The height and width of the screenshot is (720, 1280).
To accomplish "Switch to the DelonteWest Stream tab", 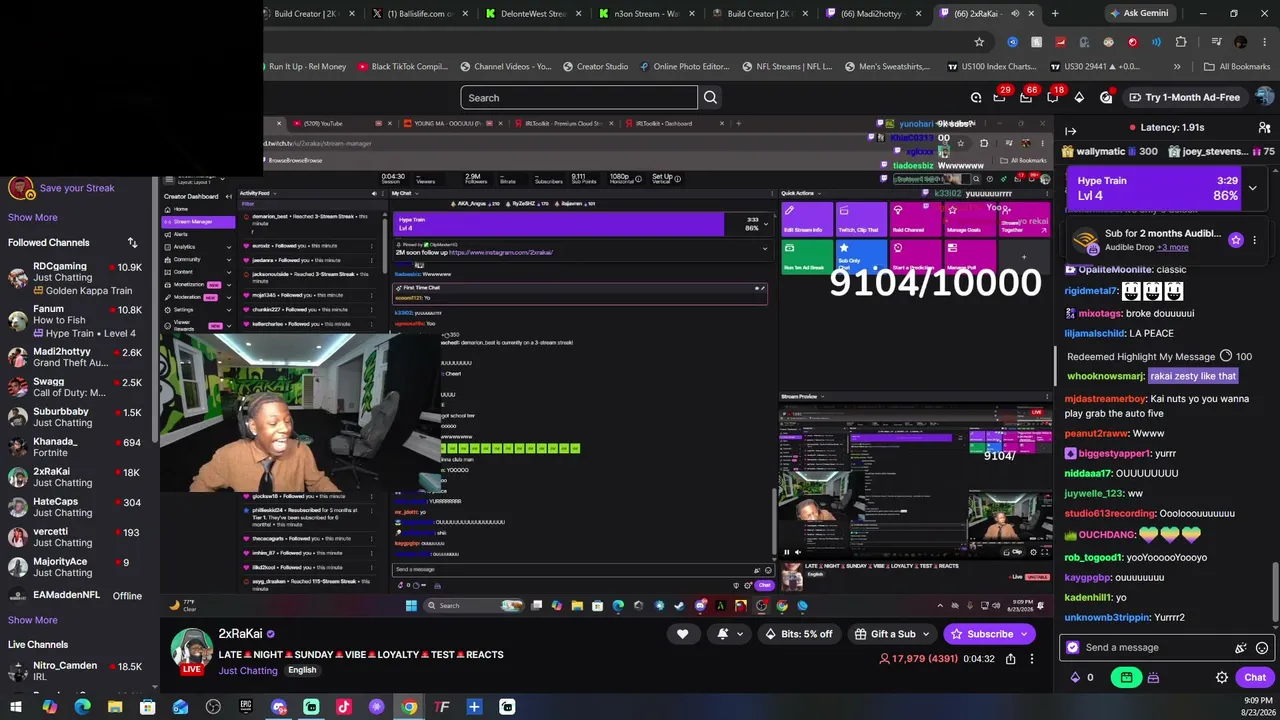I will coord(535,13).
